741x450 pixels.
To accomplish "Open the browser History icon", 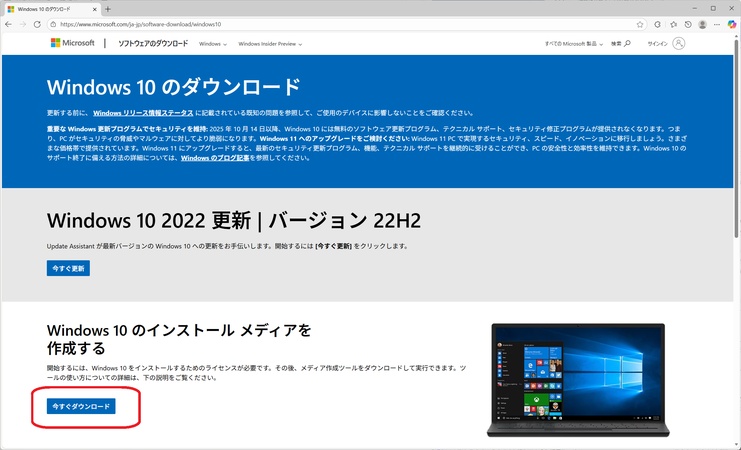I will click(x=688, y=25).
